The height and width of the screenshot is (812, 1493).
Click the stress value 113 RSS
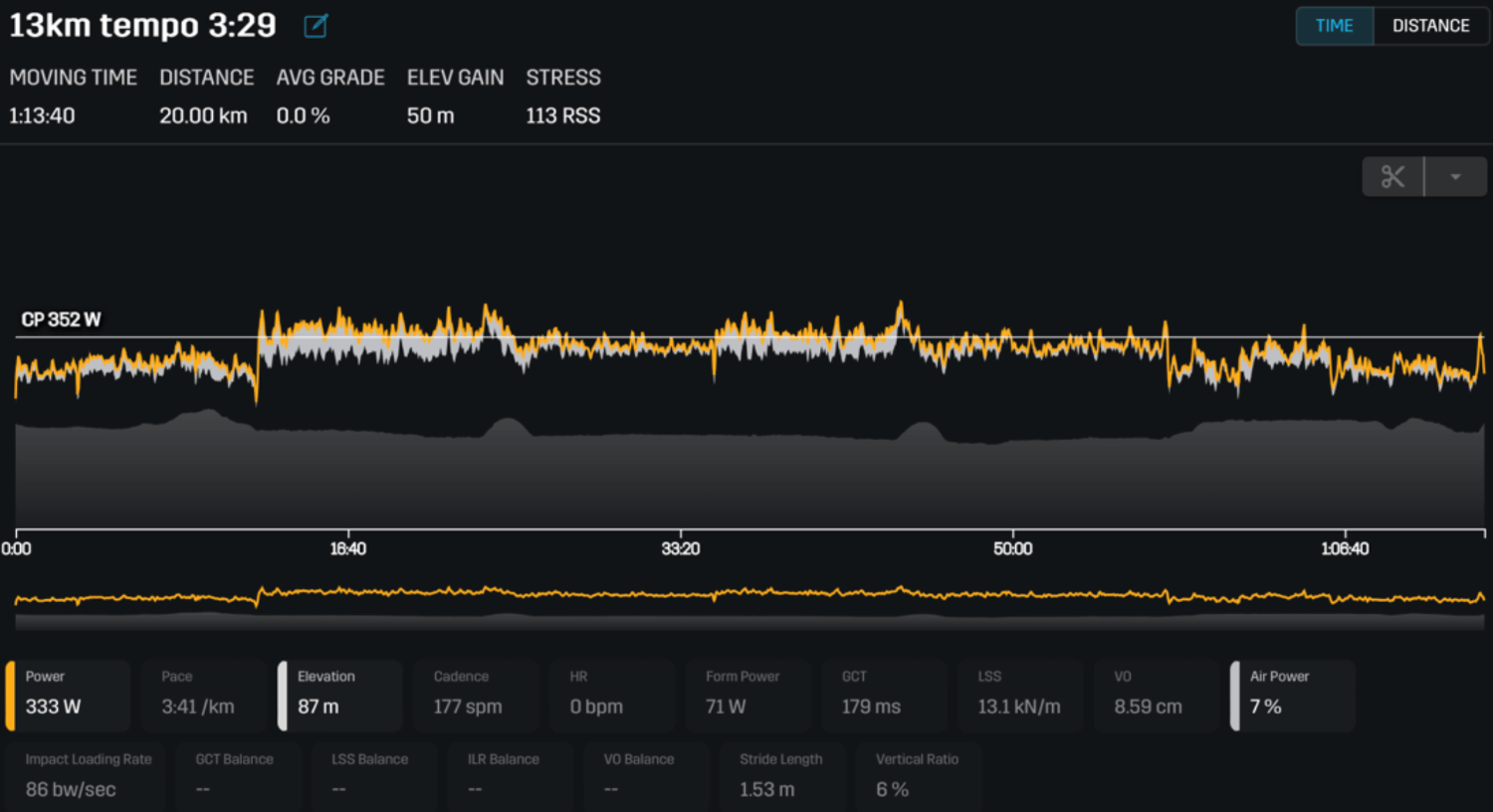pyautogui.click(x=563, y=116)
